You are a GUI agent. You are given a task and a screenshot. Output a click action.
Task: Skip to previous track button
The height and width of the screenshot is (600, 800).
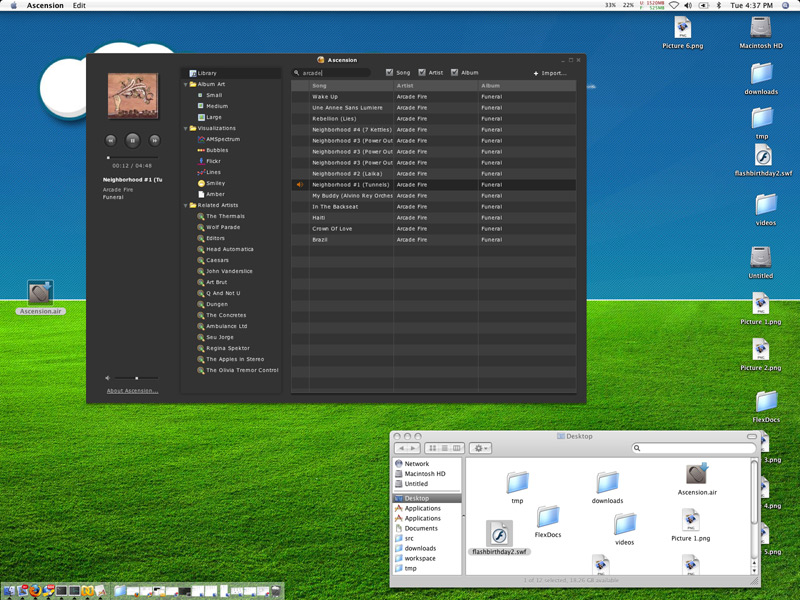[111, 140]
